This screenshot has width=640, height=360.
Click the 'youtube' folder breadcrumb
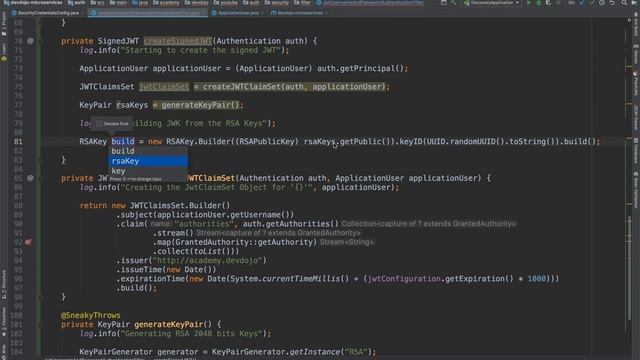[226, 3]
